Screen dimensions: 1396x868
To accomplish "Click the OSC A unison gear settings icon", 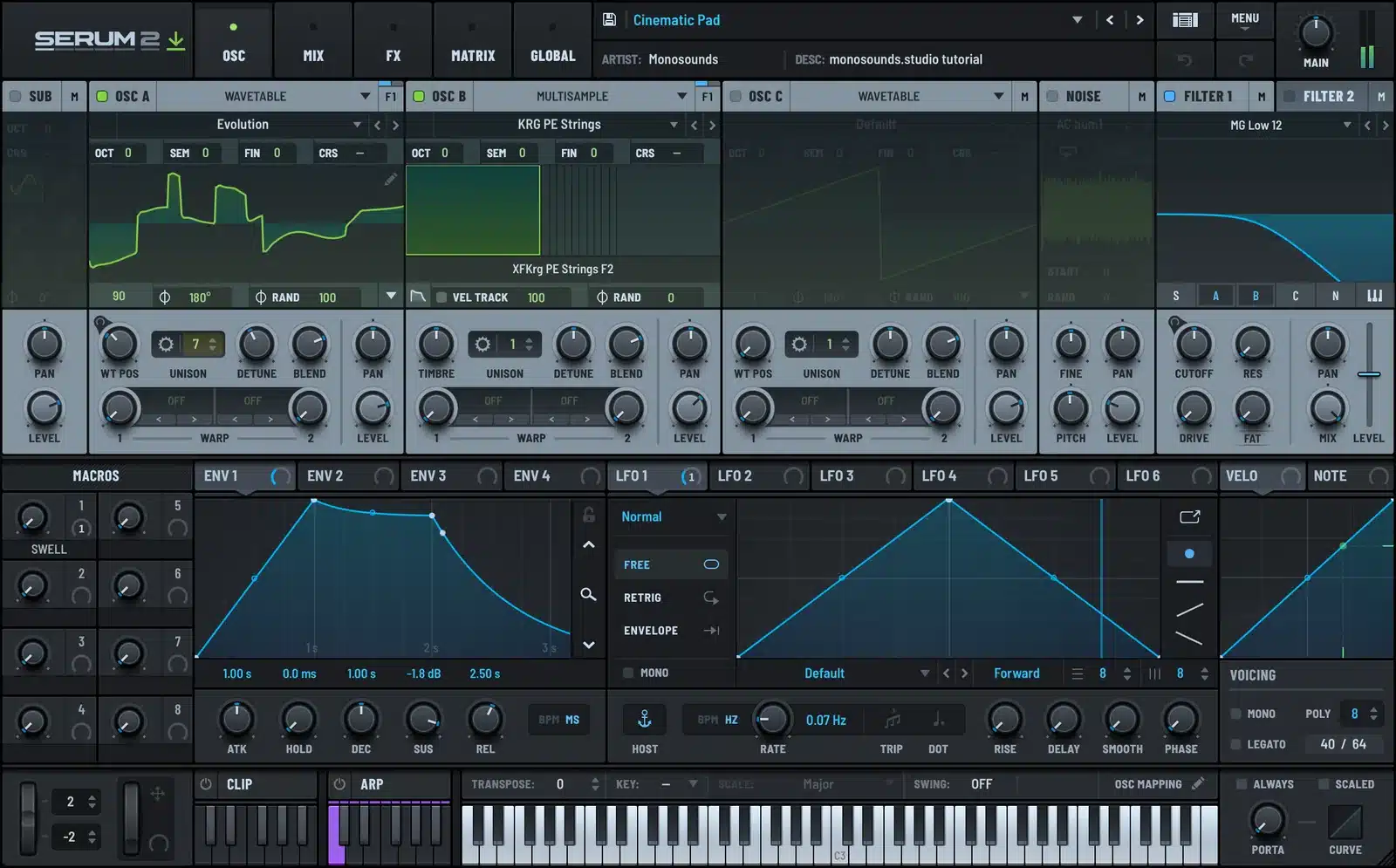I will [166, 344].
